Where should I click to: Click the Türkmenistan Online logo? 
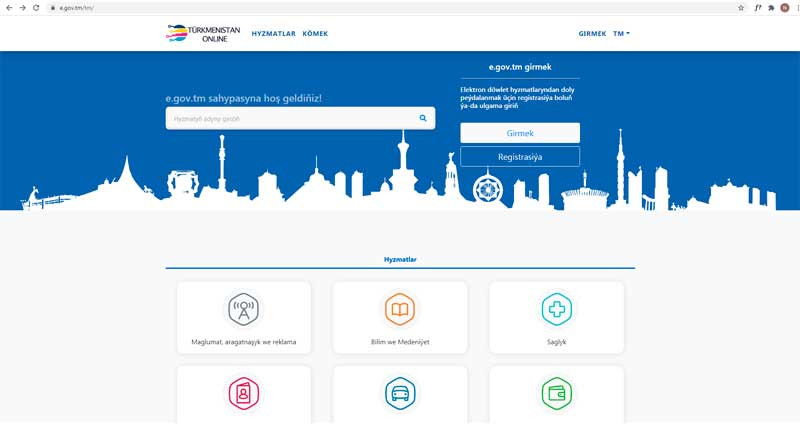tap(203, 33)
